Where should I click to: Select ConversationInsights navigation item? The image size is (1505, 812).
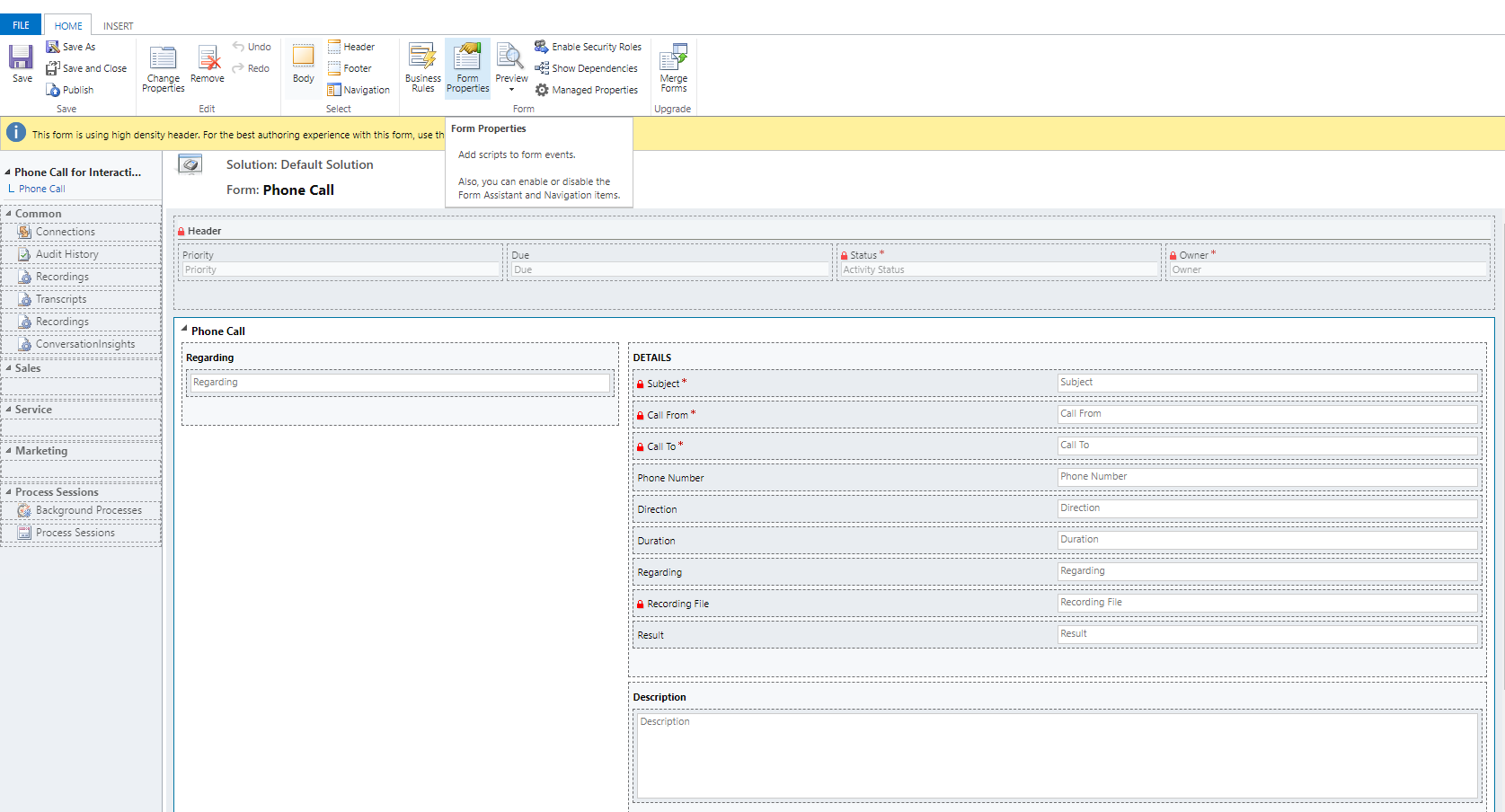click(82, 344)
